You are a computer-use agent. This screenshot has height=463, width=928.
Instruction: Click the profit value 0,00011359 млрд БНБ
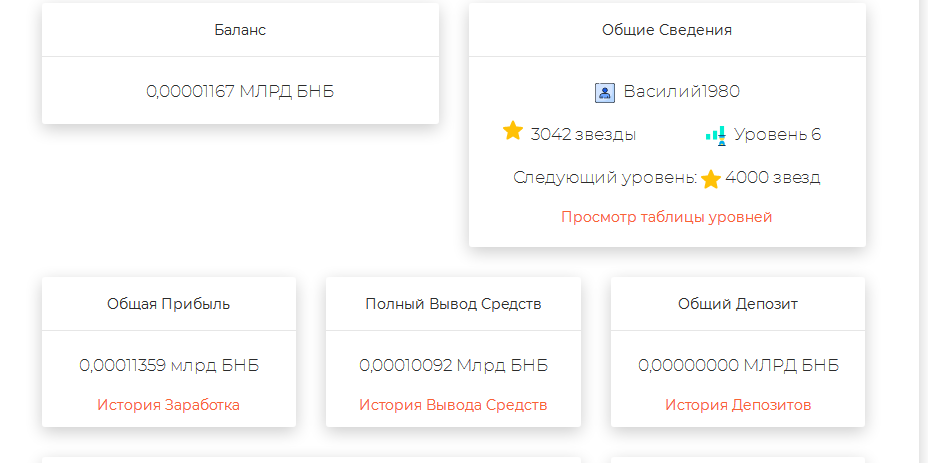169,365
